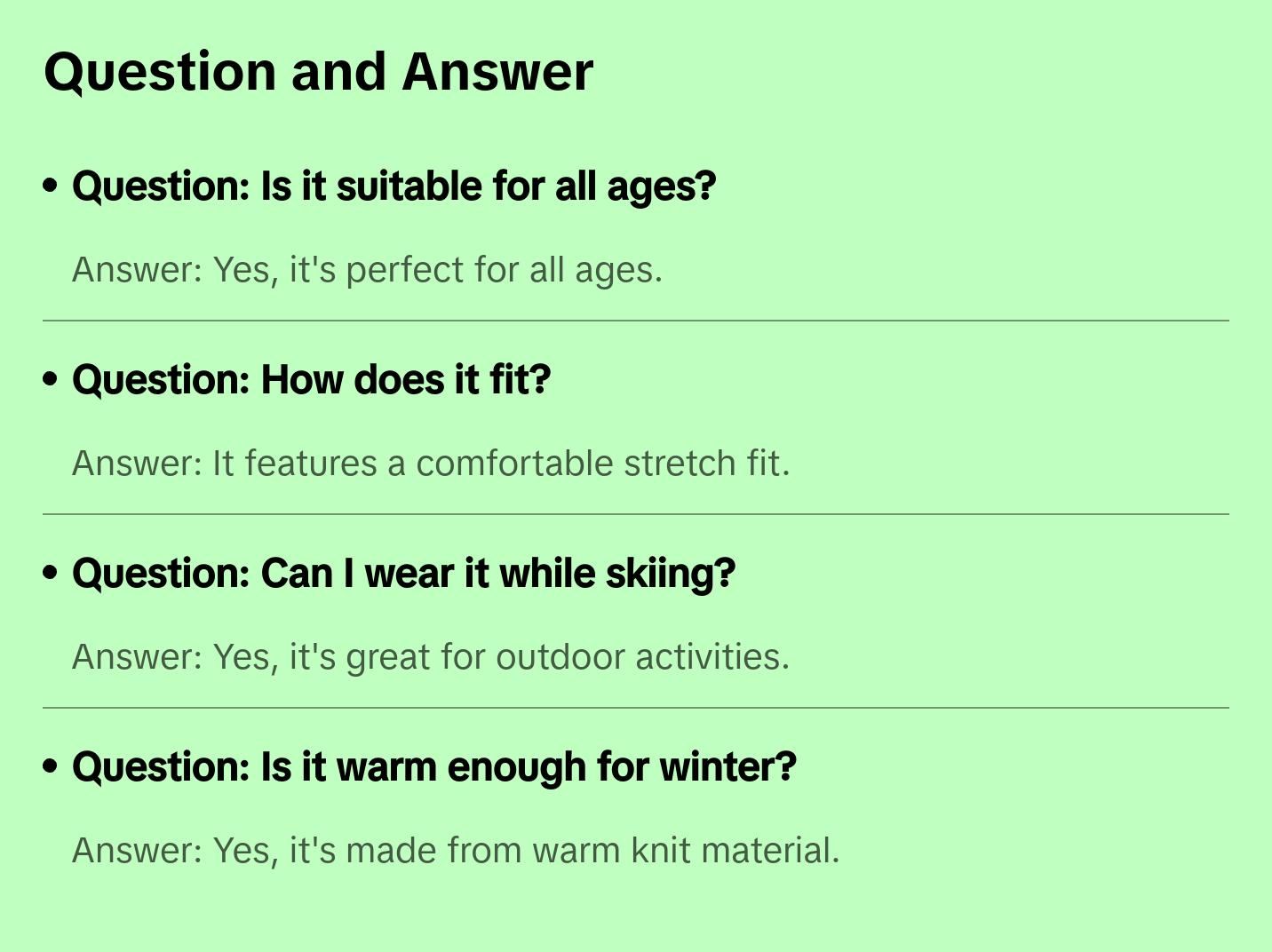The width and height of the screenshot is (1272, 952).
Task: Click the word "fit?" in the second question
Action: 521,380
